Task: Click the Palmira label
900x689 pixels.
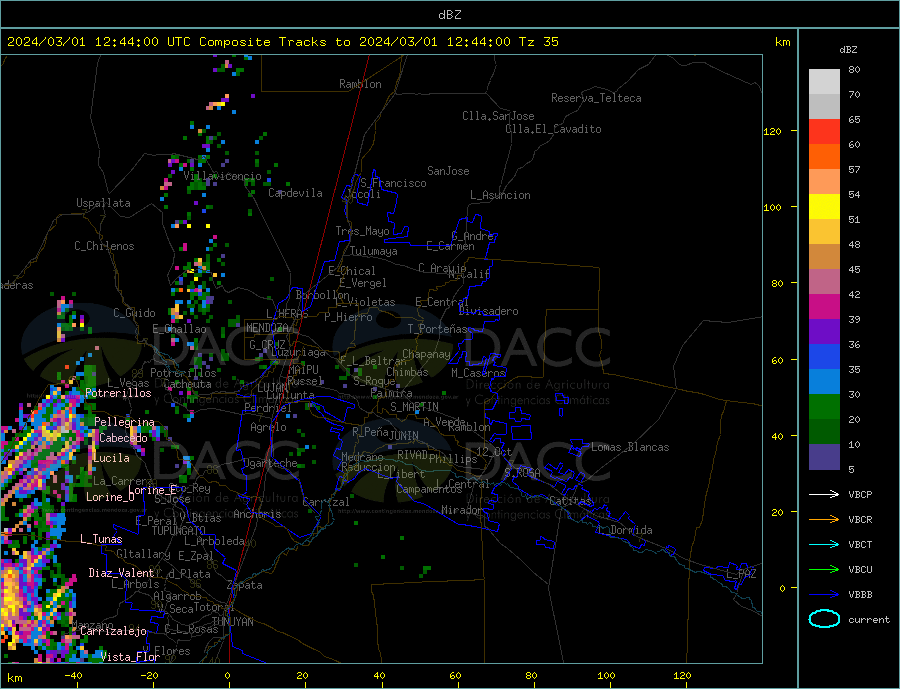Action: click(391, 393)
